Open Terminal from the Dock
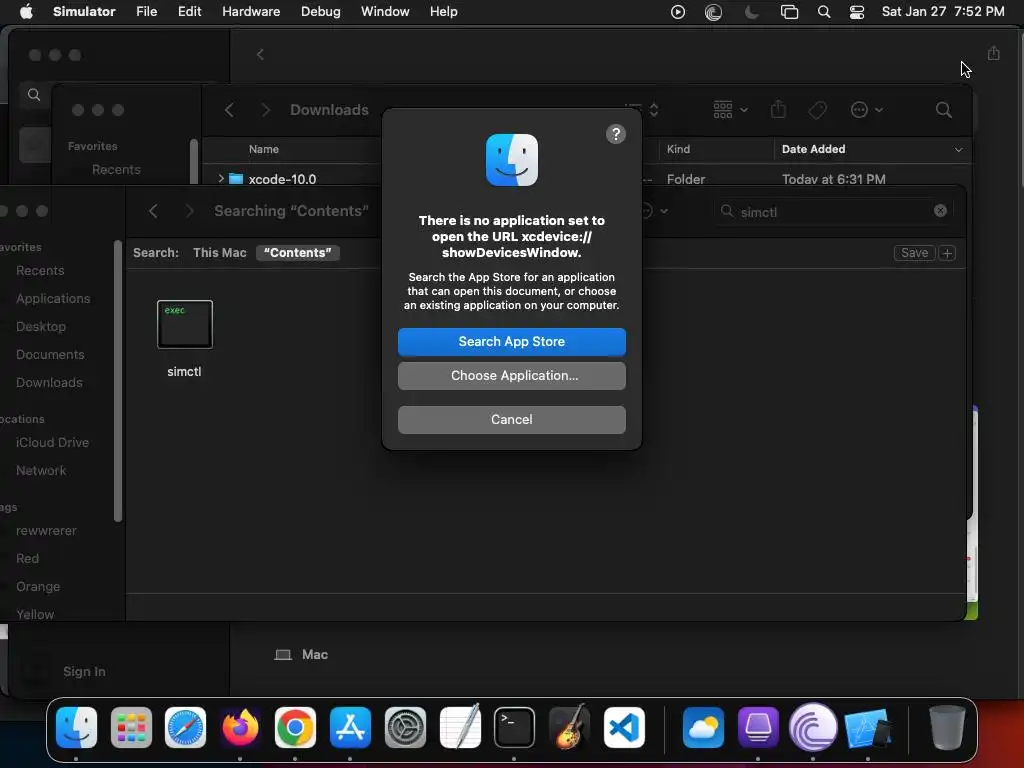Image resolution: width=1024 pixels, height=768 pixels. pyautogui.click(x=514, y=727)
